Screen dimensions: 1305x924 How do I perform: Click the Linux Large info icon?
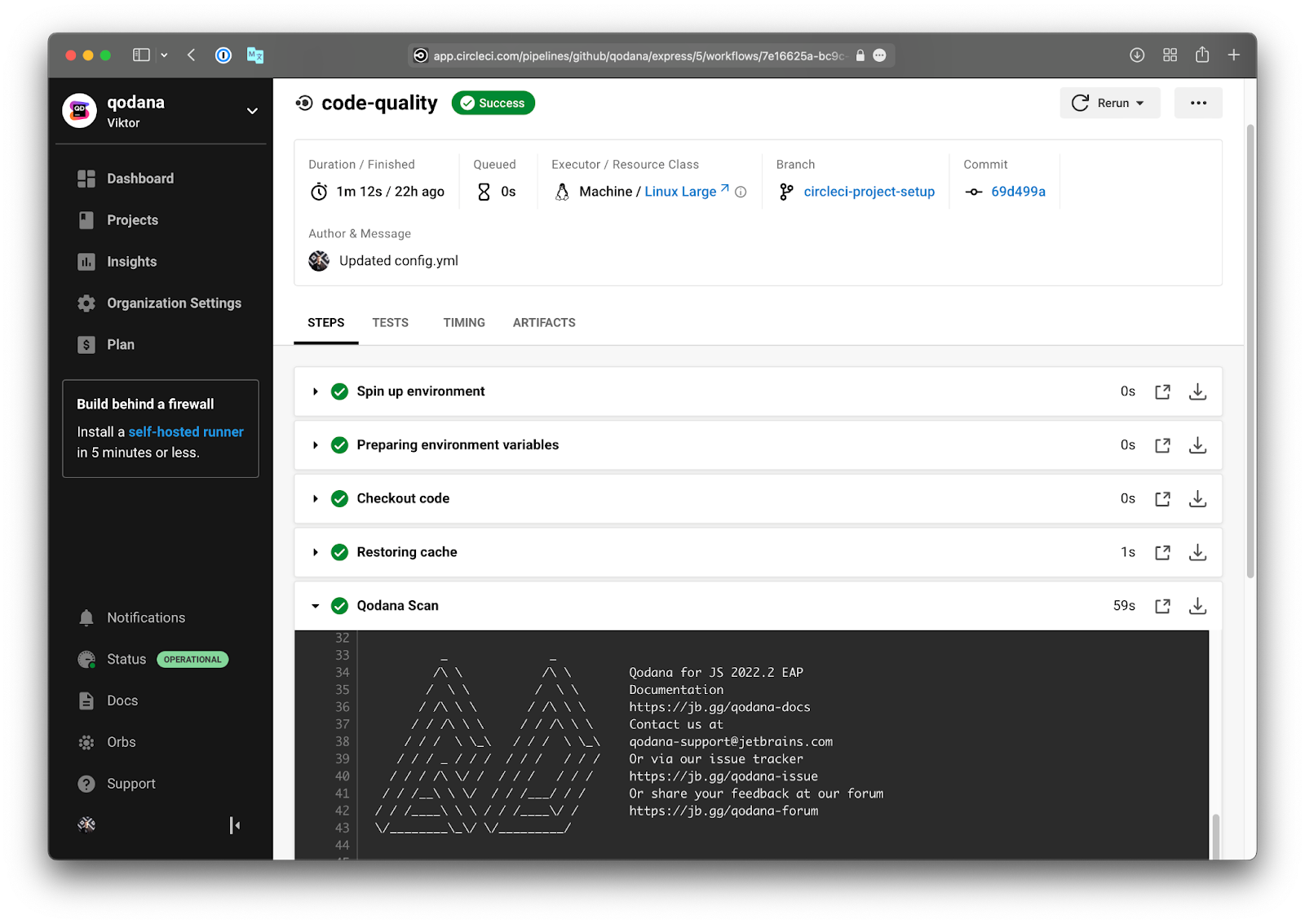click(x=741, y=192)
